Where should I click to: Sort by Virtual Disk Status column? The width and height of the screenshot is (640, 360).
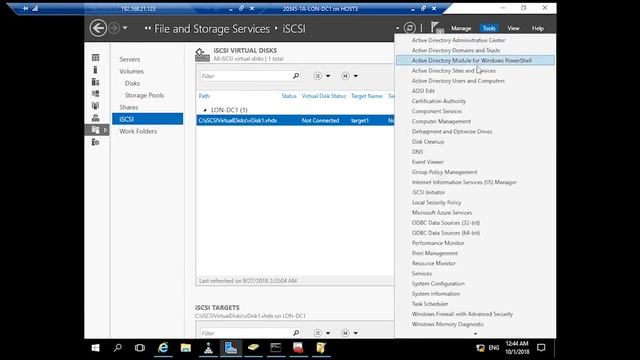pyautogui.click(x=324, y=96)
